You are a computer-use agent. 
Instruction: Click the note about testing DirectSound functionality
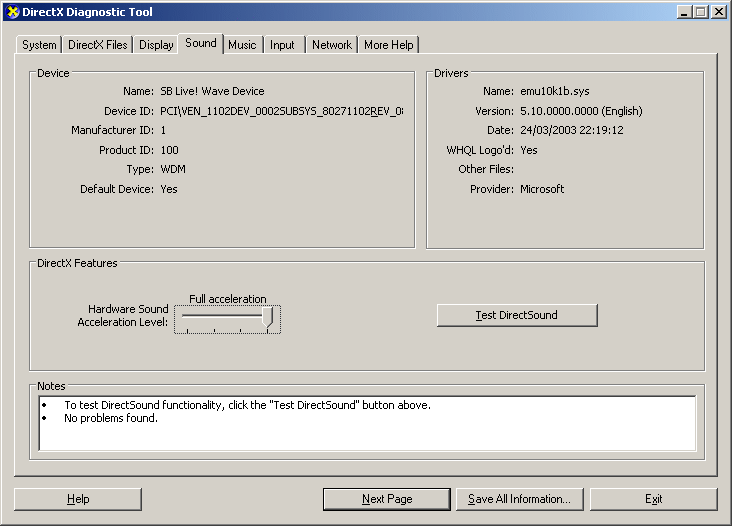[247, 405]
